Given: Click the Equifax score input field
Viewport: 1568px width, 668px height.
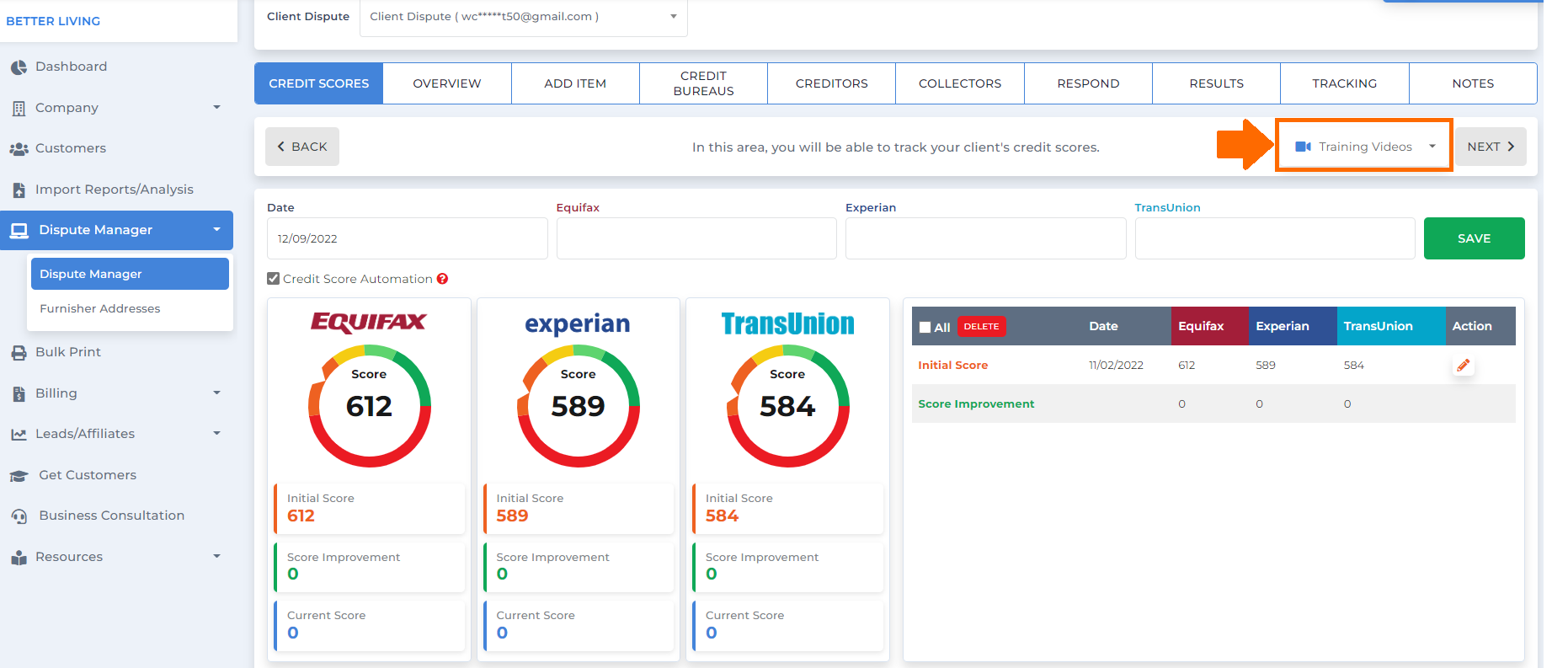Looking at the screenshot, I should (696, 238).
